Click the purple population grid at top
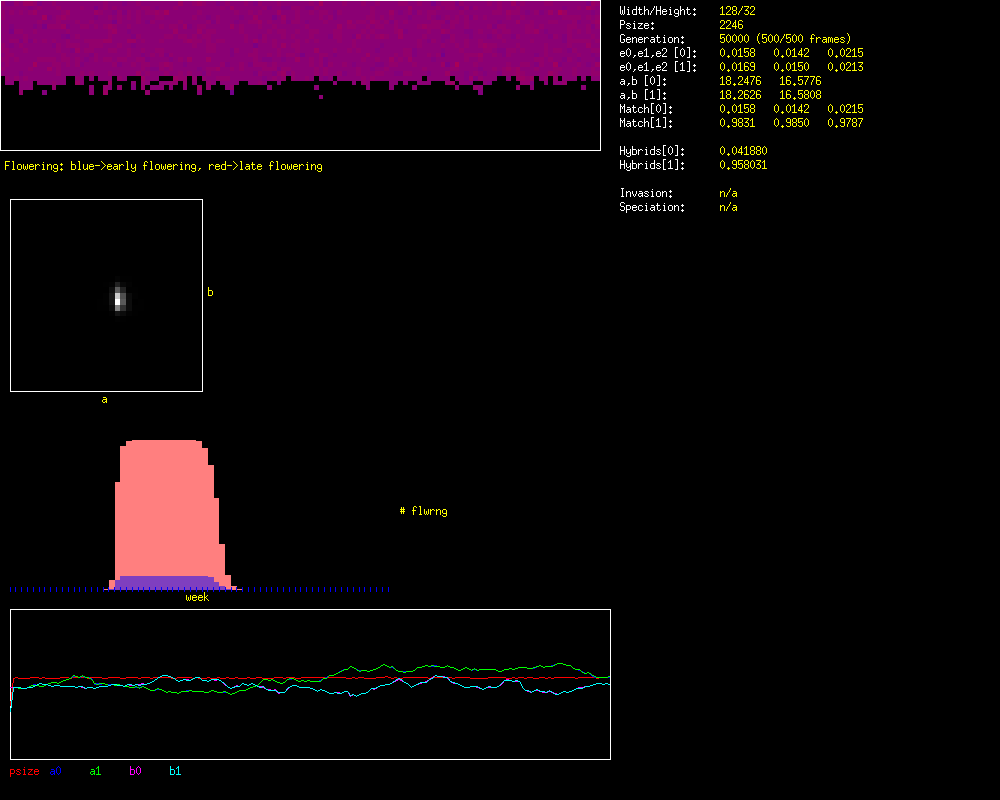Image resolution: width=1000 pixels, height=800 pixels. click(x=300, y=40)
